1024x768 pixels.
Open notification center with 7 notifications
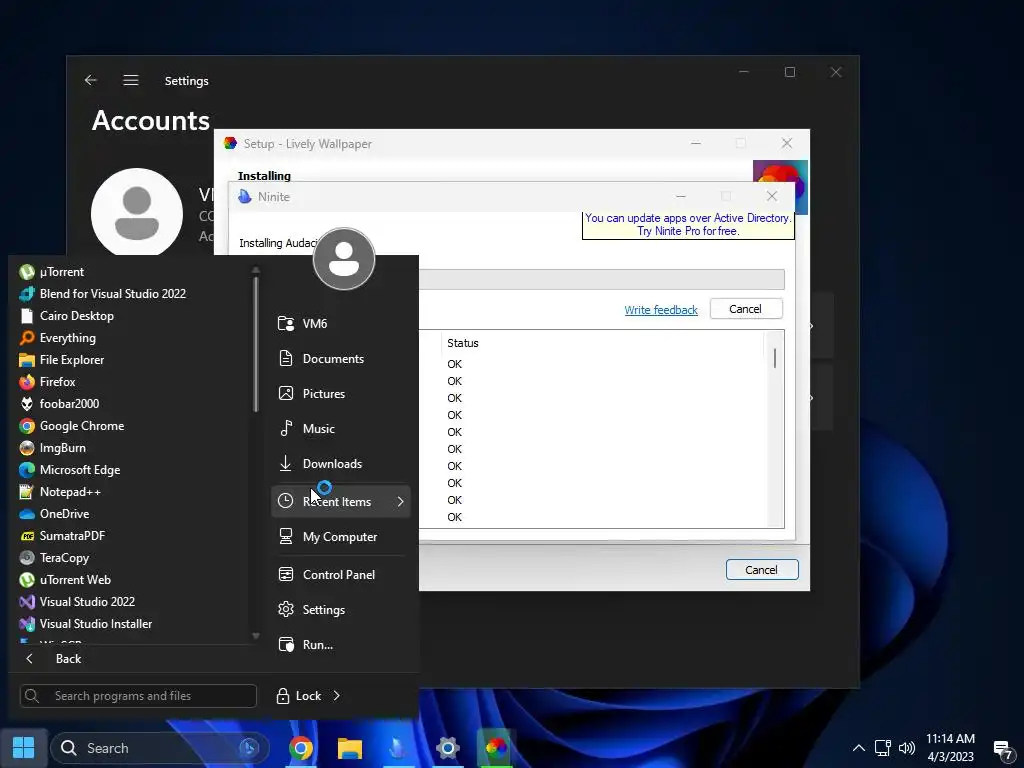[x=1003, y=749]
